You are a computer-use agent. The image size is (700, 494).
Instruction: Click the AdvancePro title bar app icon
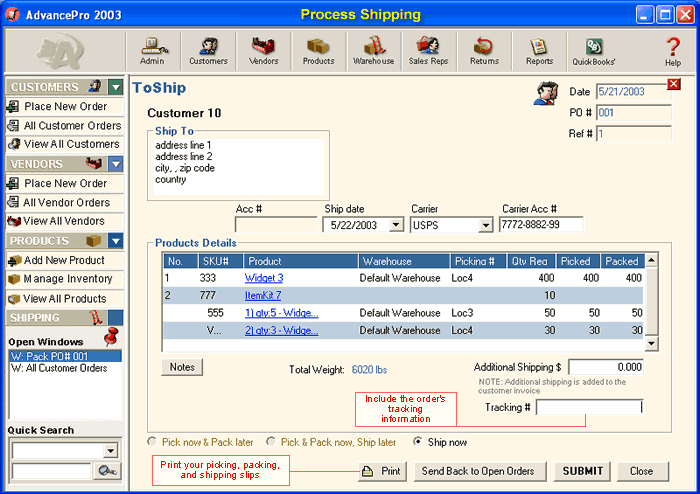pyautogui.click(x=12, y=15)
